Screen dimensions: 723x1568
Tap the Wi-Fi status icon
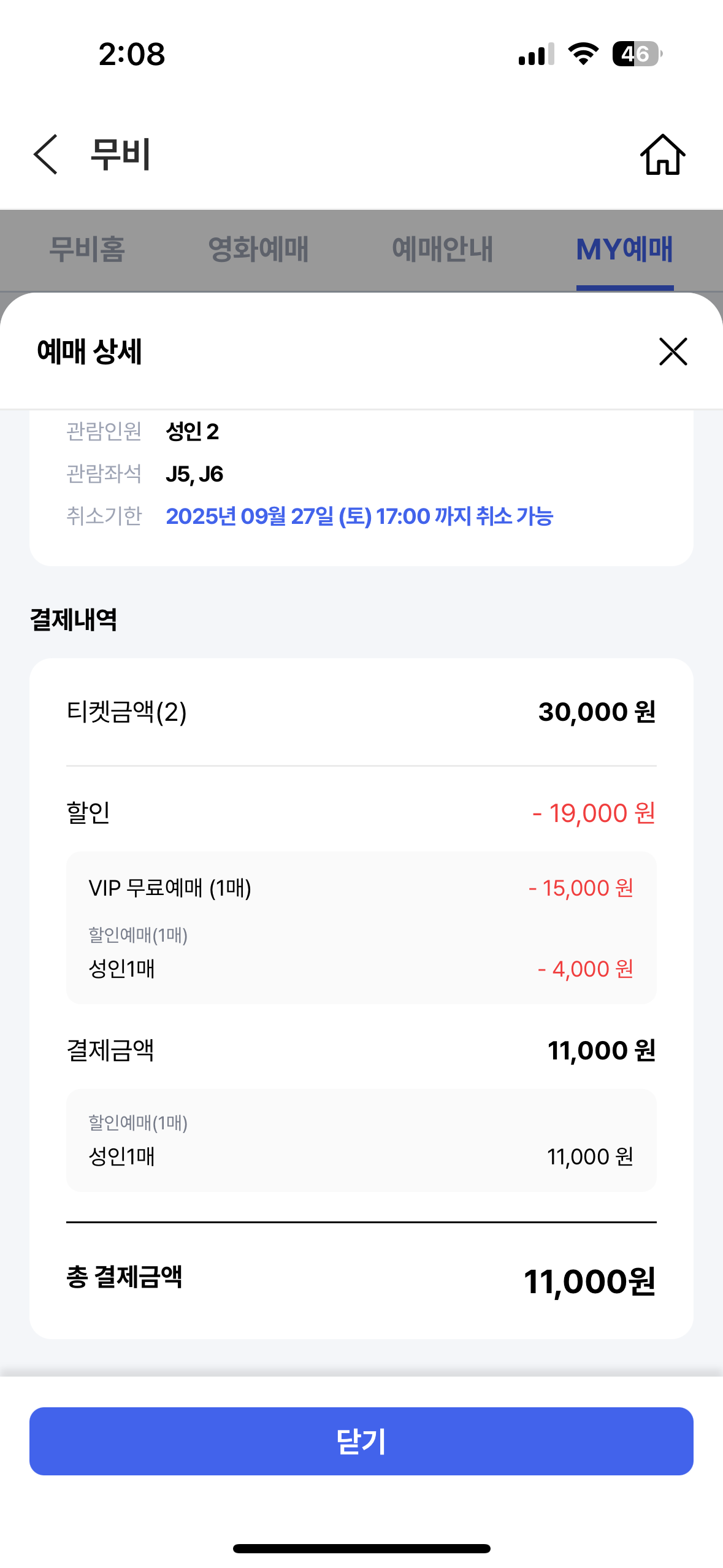583,54
